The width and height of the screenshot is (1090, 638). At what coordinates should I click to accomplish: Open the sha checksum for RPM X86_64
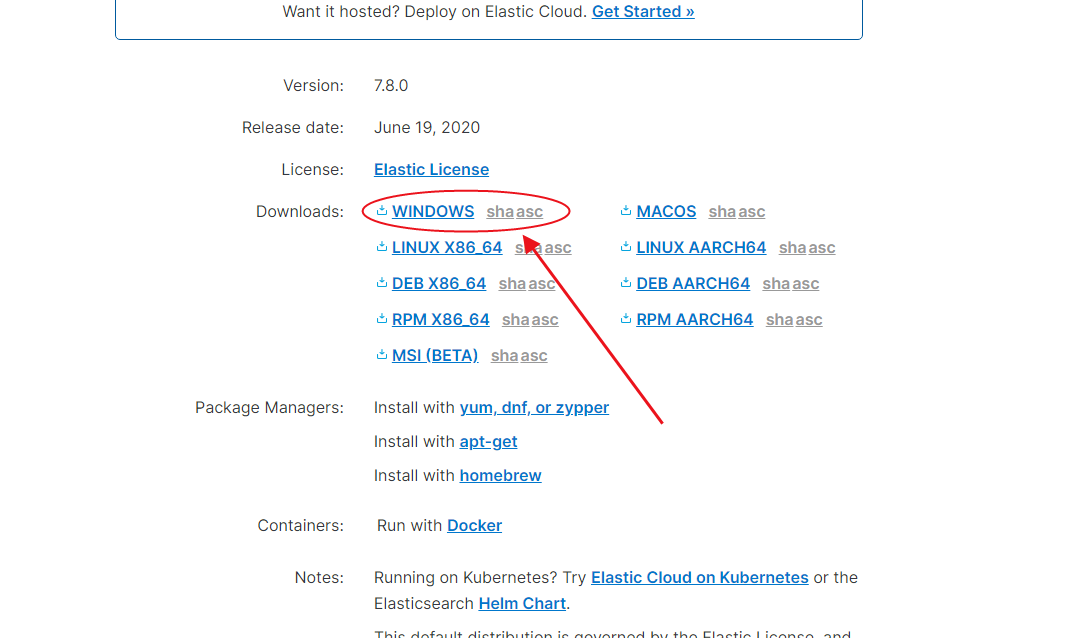coord(516,320)
